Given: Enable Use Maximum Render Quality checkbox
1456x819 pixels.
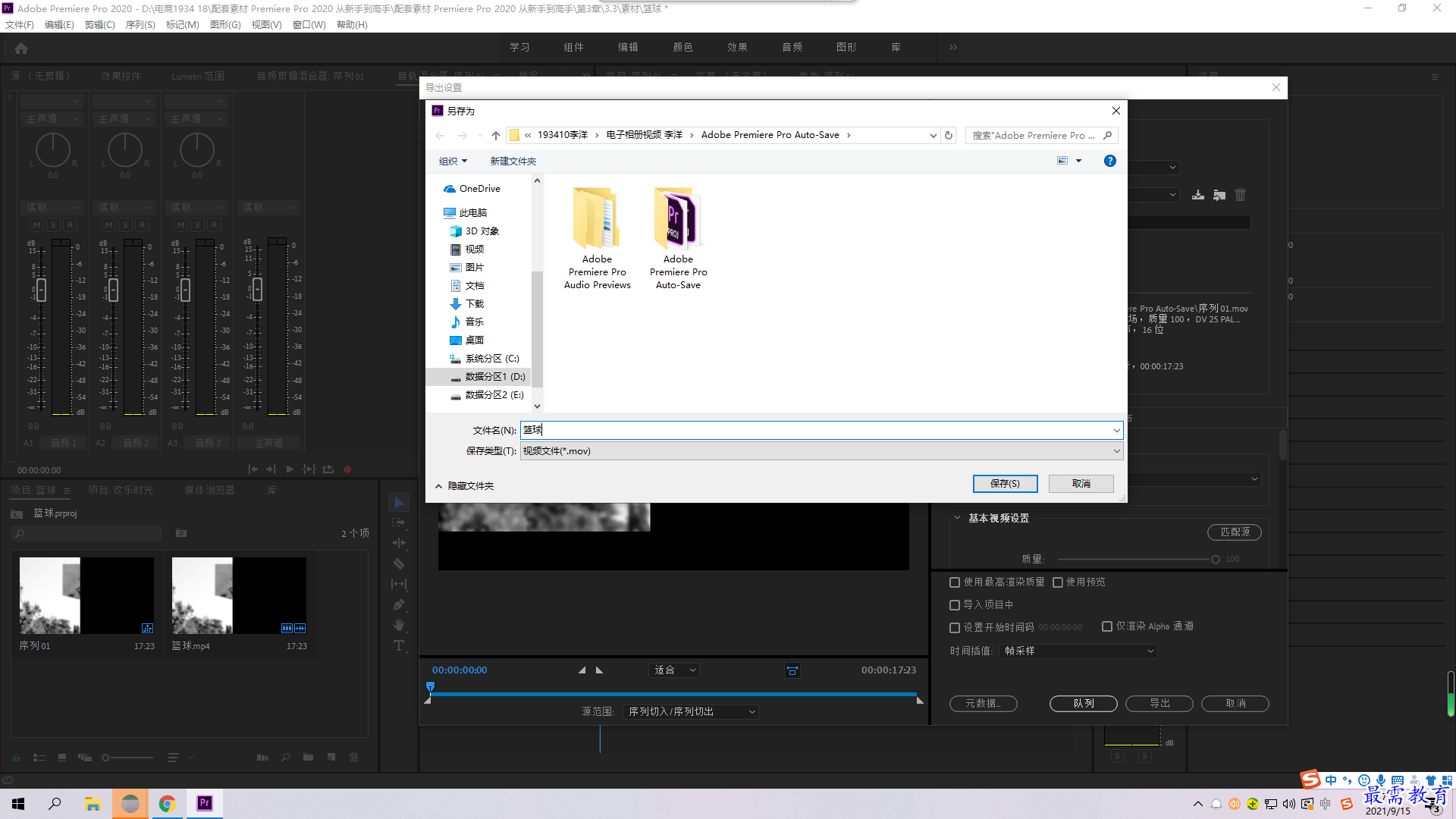Looking at the screenshot, I should pos(955,582).
